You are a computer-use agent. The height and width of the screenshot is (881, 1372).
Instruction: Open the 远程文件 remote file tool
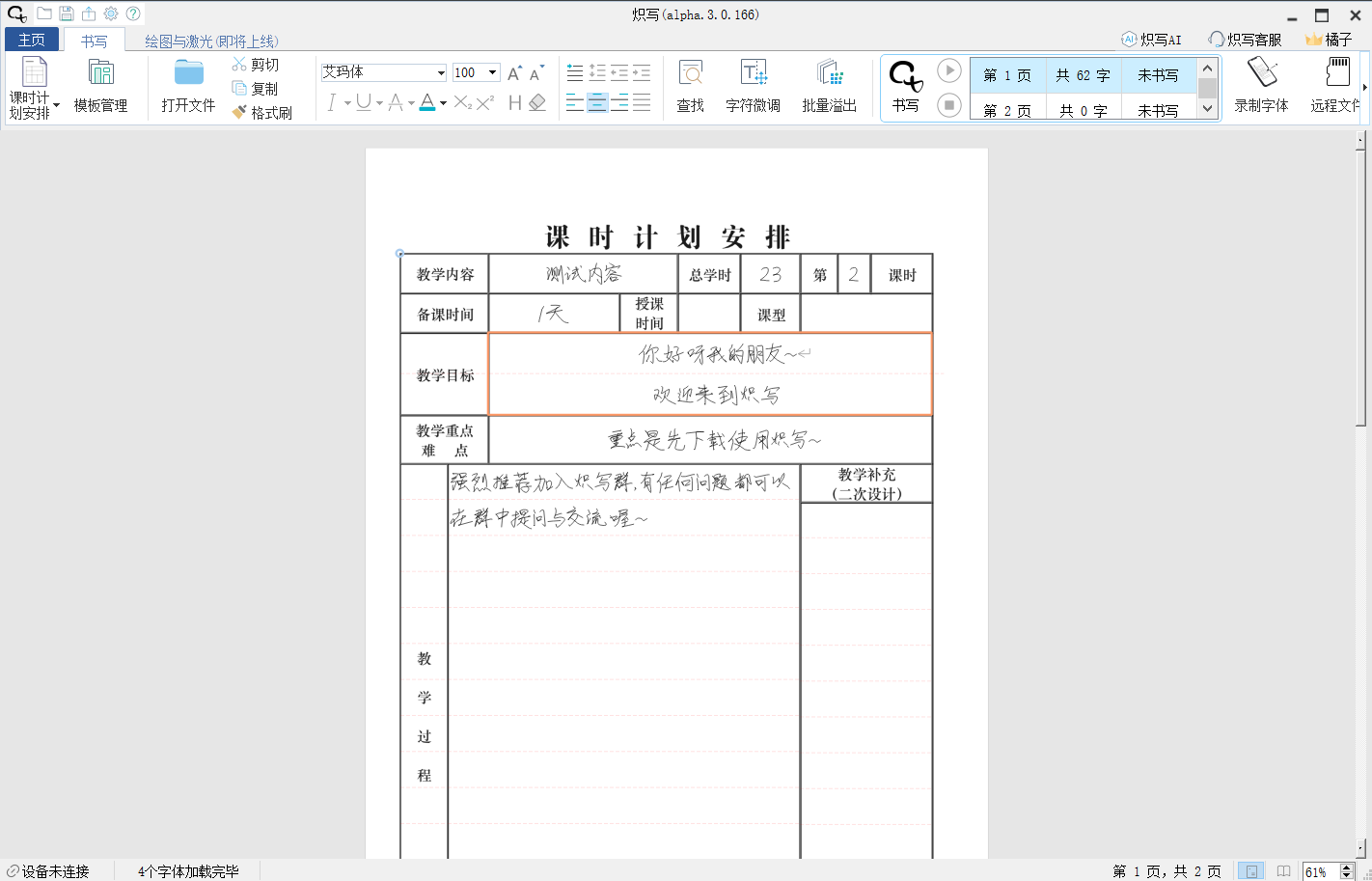(1335, 86)
